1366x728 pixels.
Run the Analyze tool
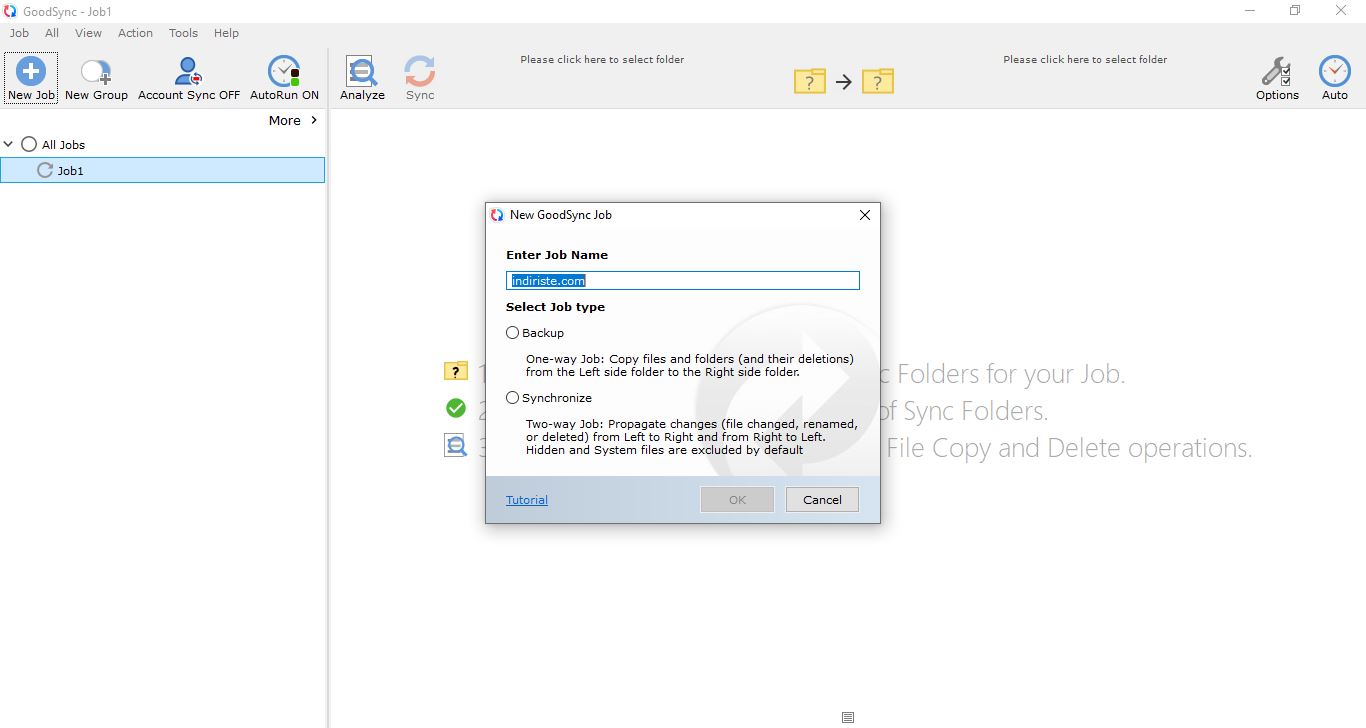(362, 78)
